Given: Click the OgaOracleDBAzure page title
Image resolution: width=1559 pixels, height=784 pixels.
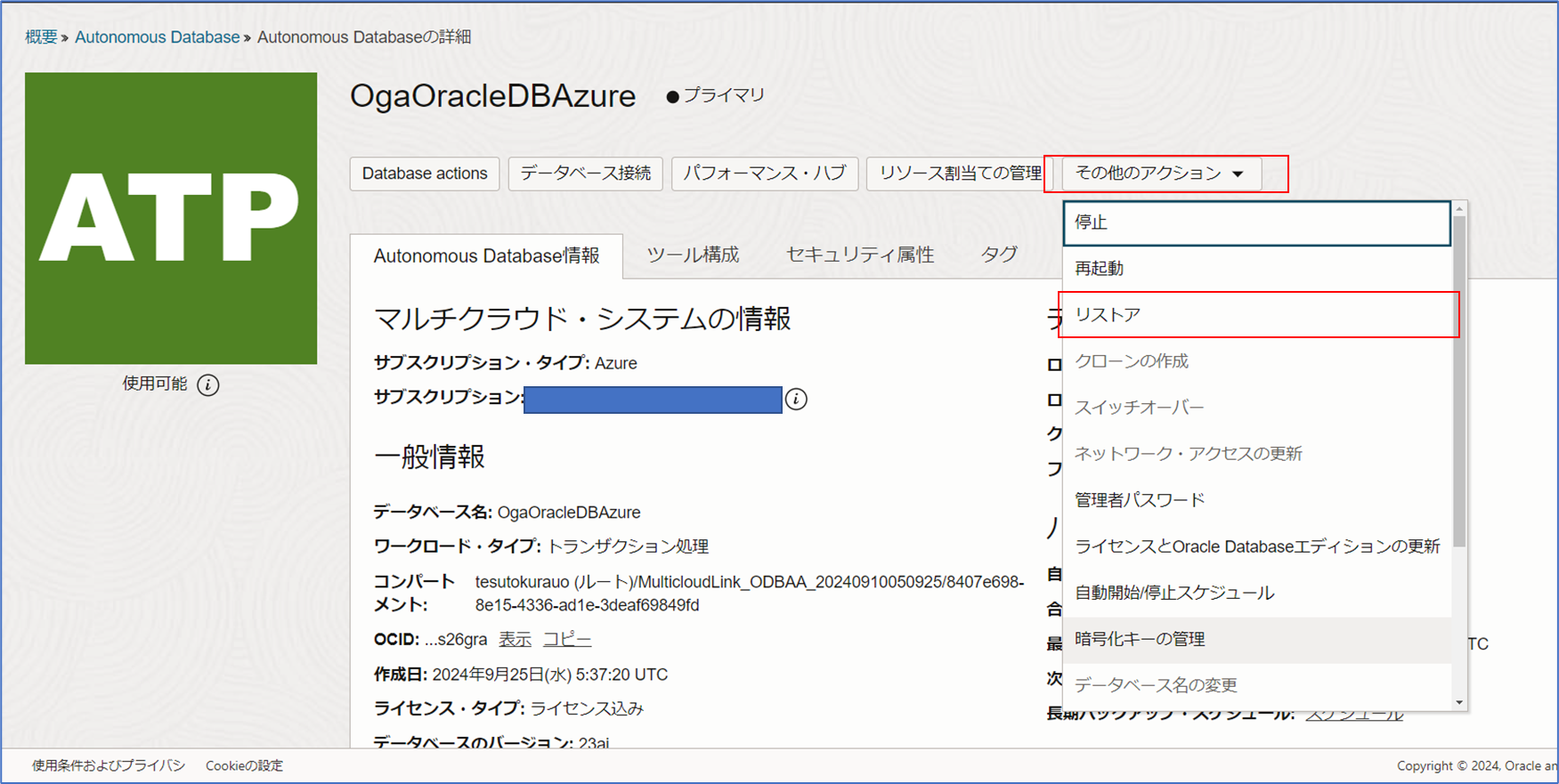Looking at the screenshot, I should [x=492, y=96].
